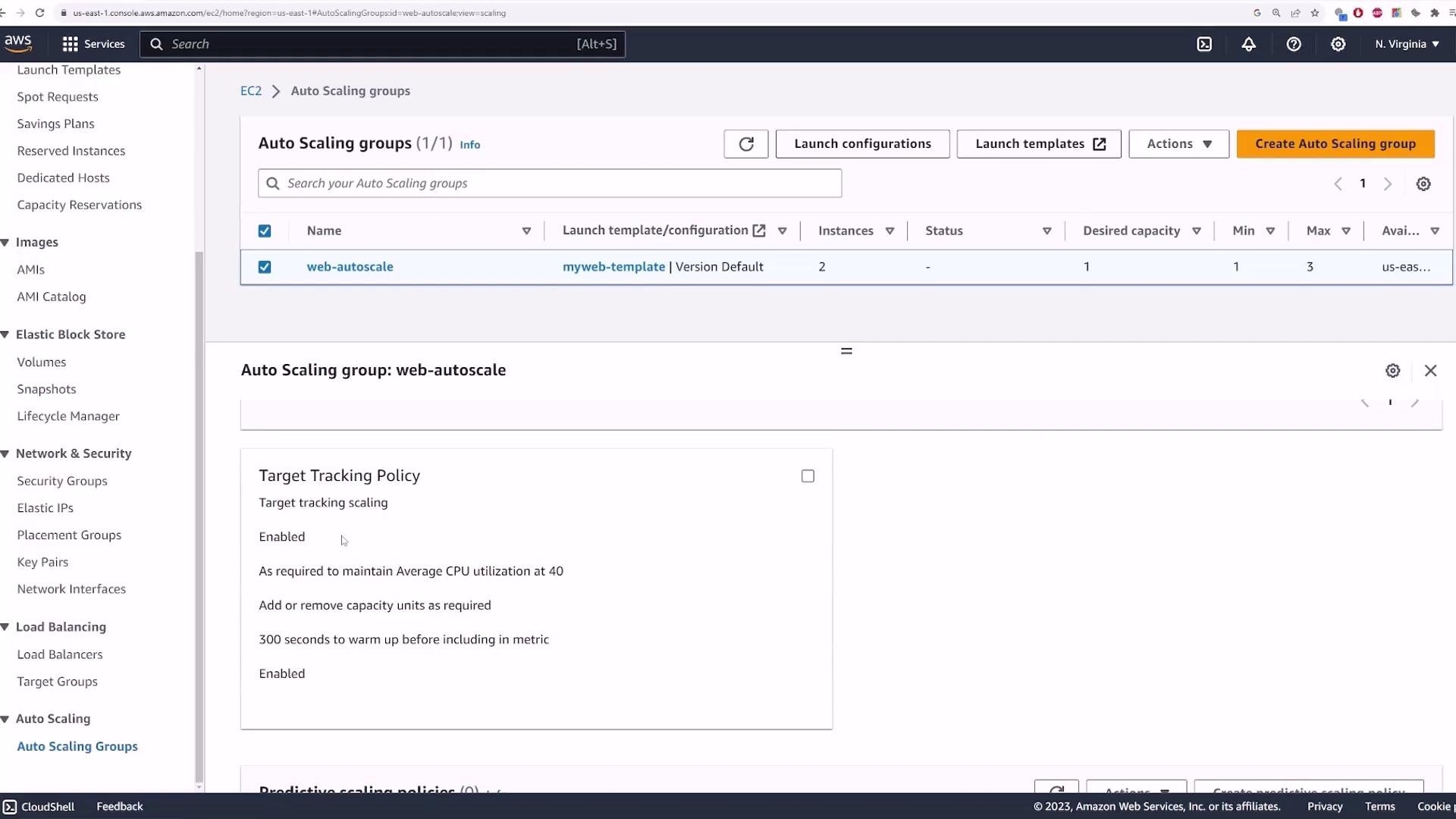Screen dimensions: 1456x819
Task: Open the N. Virginia region dropdown
Action: [x=1407, y=44]
